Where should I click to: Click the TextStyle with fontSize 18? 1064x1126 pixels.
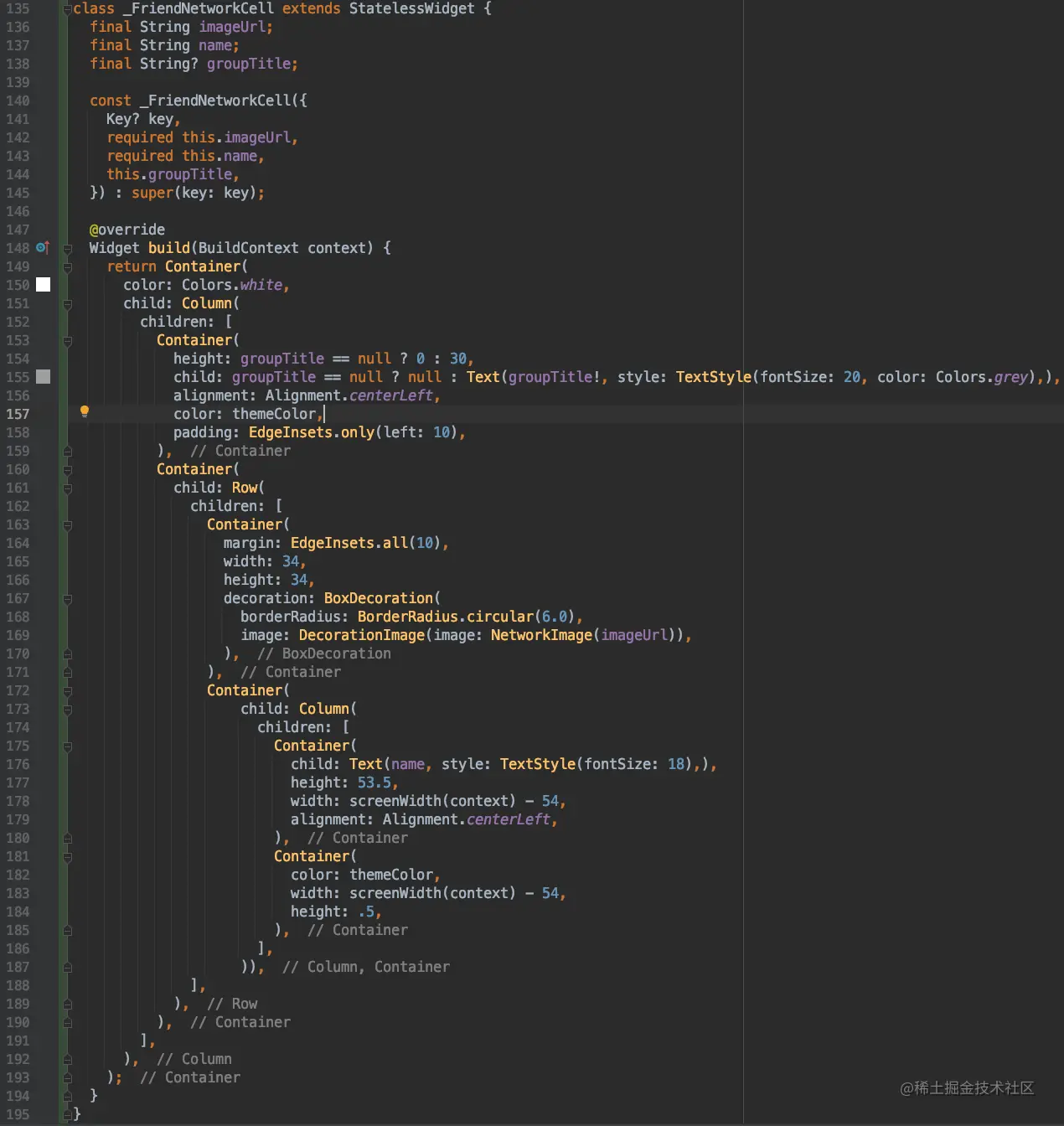538,764
